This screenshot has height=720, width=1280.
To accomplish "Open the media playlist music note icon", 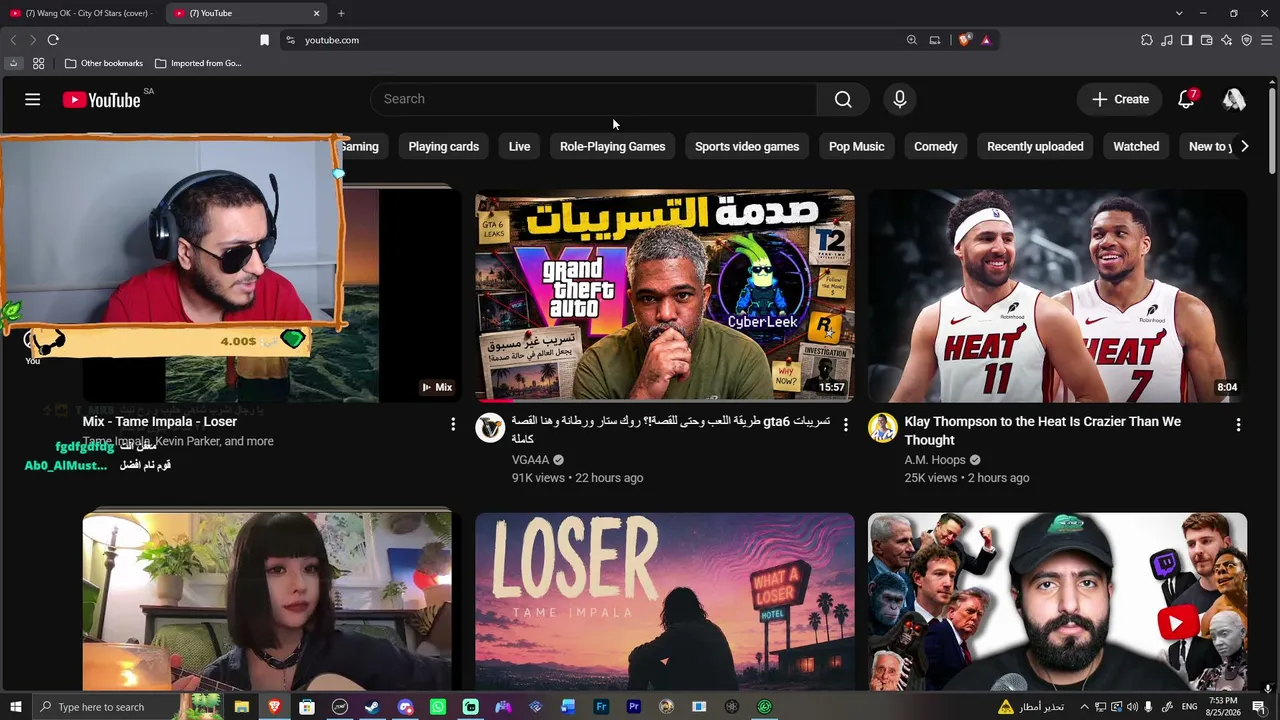I will (x=1167, y=40).
